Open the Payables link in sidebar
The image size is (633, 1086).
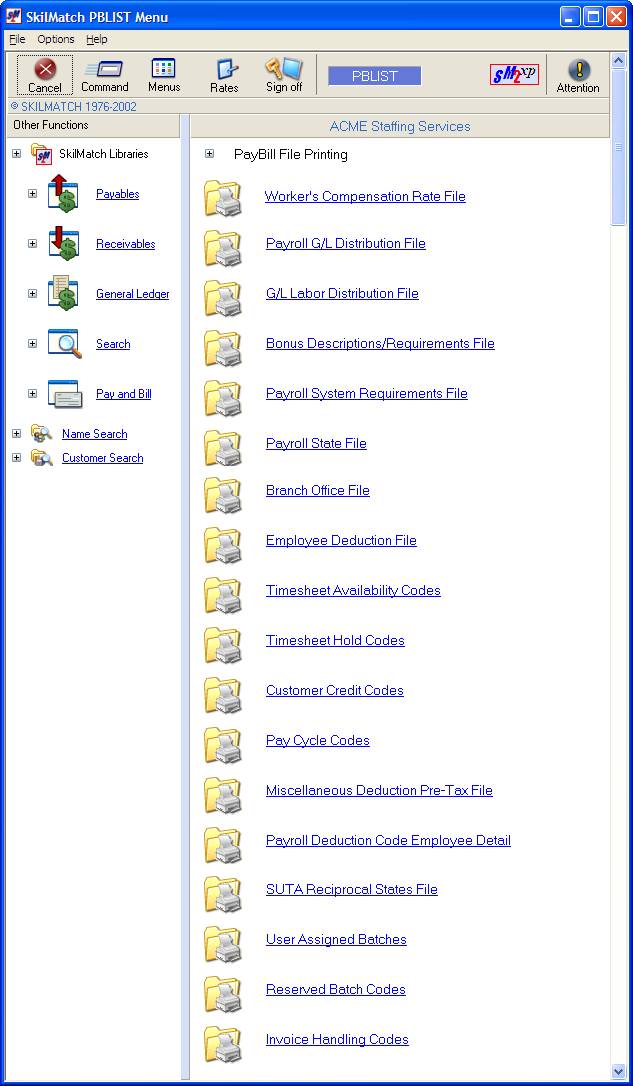coord(118,194)
